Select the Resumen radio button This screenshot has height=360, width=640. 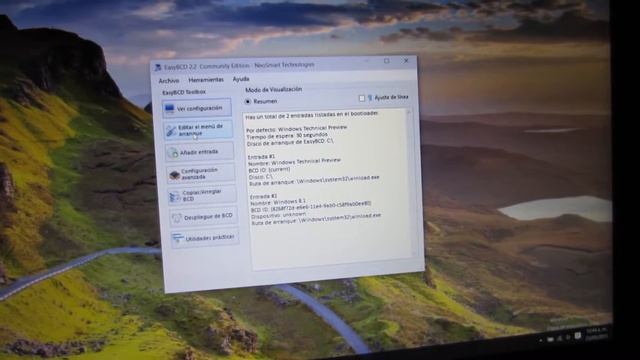[248, 101]
